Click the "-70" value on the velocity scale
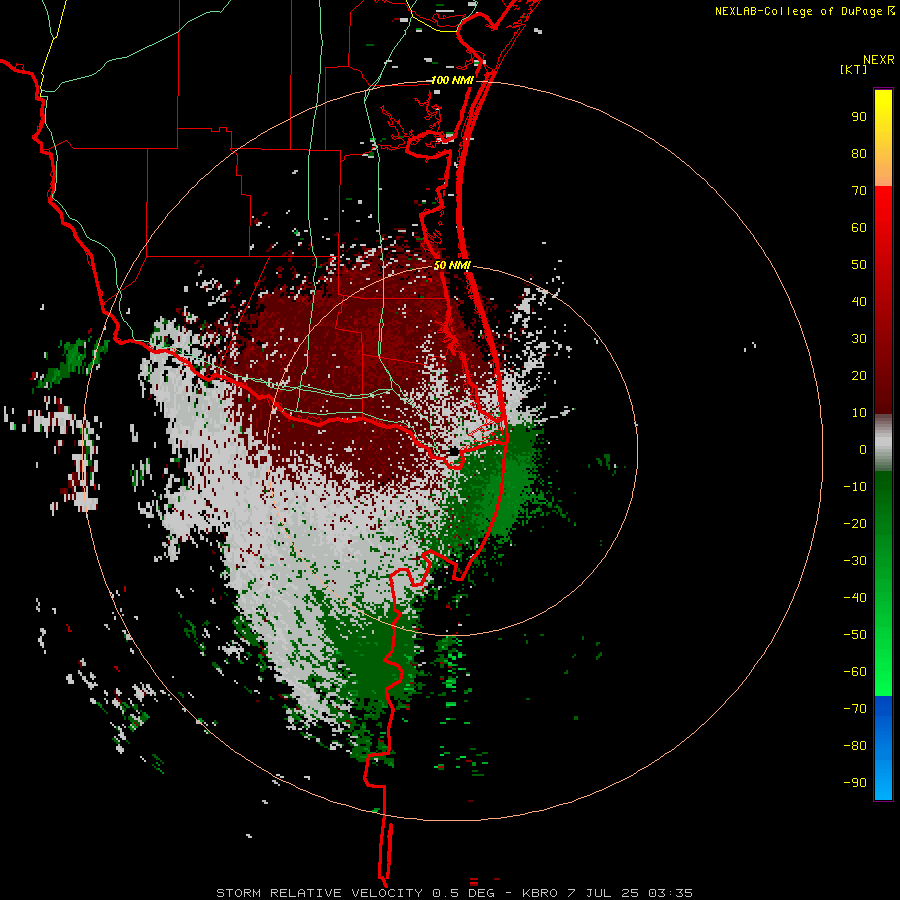Viewport: 900px width, 900px height. pos(855,709)
